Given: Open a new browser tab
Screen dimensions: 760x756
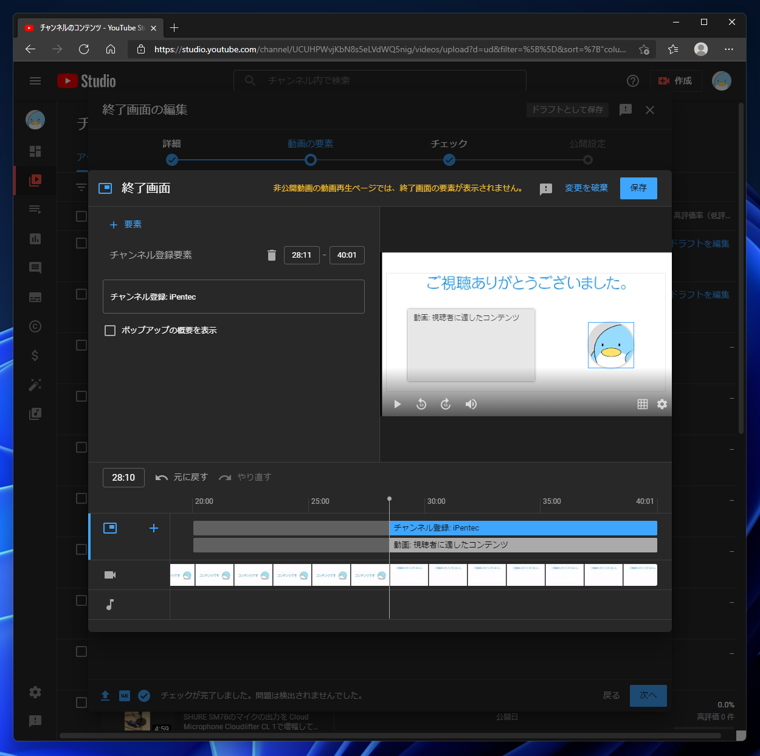Looking at the screenshot, I should coord(174,28).
